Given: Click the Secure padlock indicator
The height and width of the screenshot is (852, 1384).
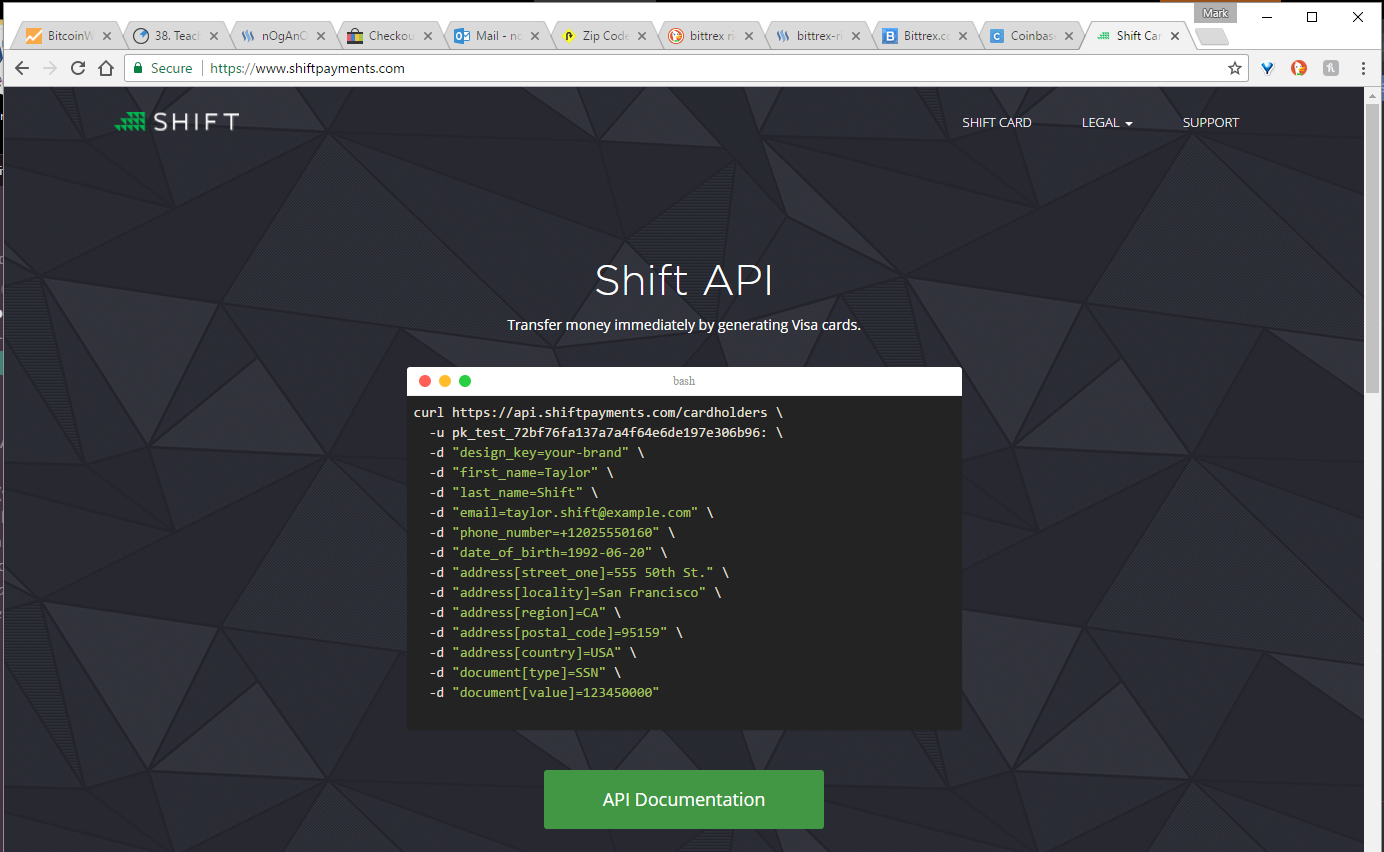Looking at the screenshot, I should click(162, 68).
